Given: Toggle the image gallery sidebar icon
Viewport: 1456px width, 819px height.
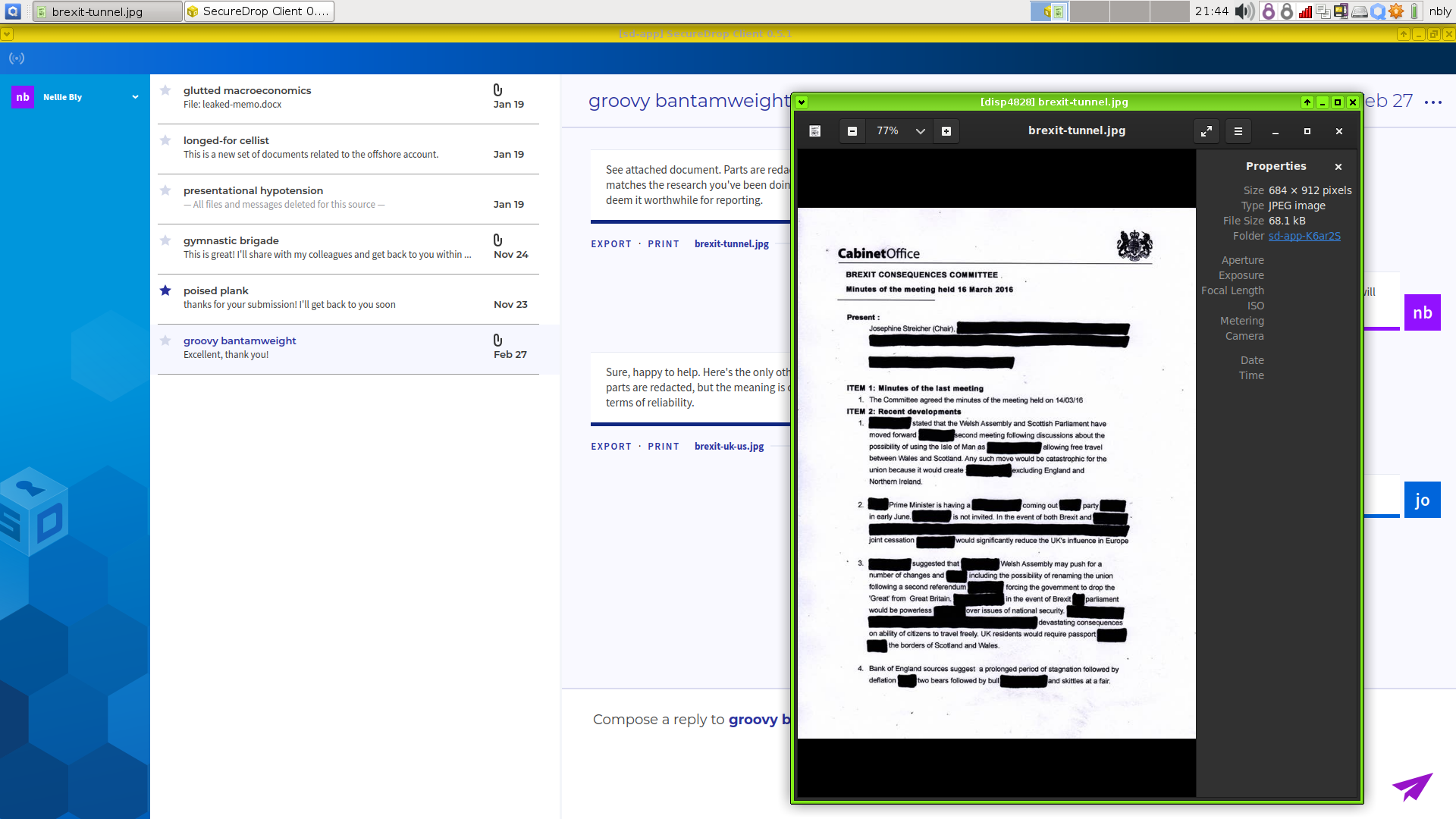Looking at the screenshot, I should (815, 131).
